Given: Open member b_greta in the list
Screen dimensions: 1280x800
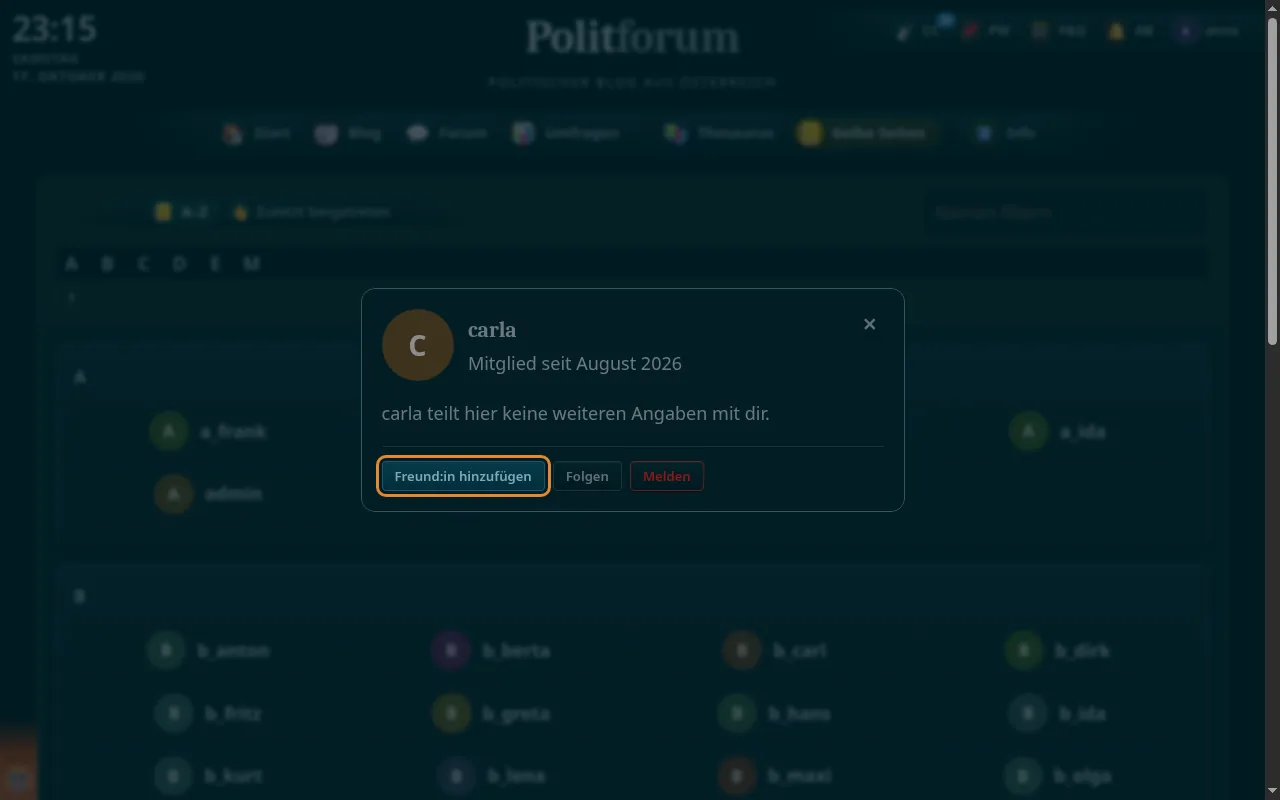Looking at the screenshot, I should pos(491,714).
